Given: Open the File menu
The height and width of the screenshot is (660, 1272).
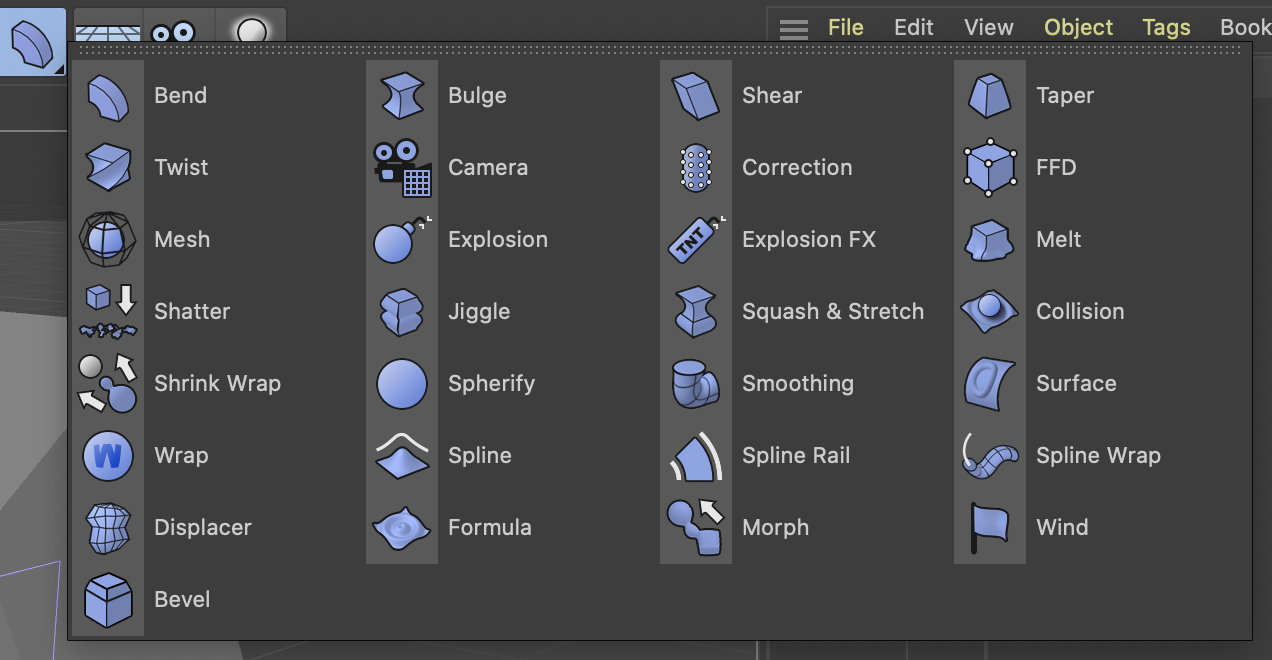Looking at the screenshot, I should click(845, 28).
